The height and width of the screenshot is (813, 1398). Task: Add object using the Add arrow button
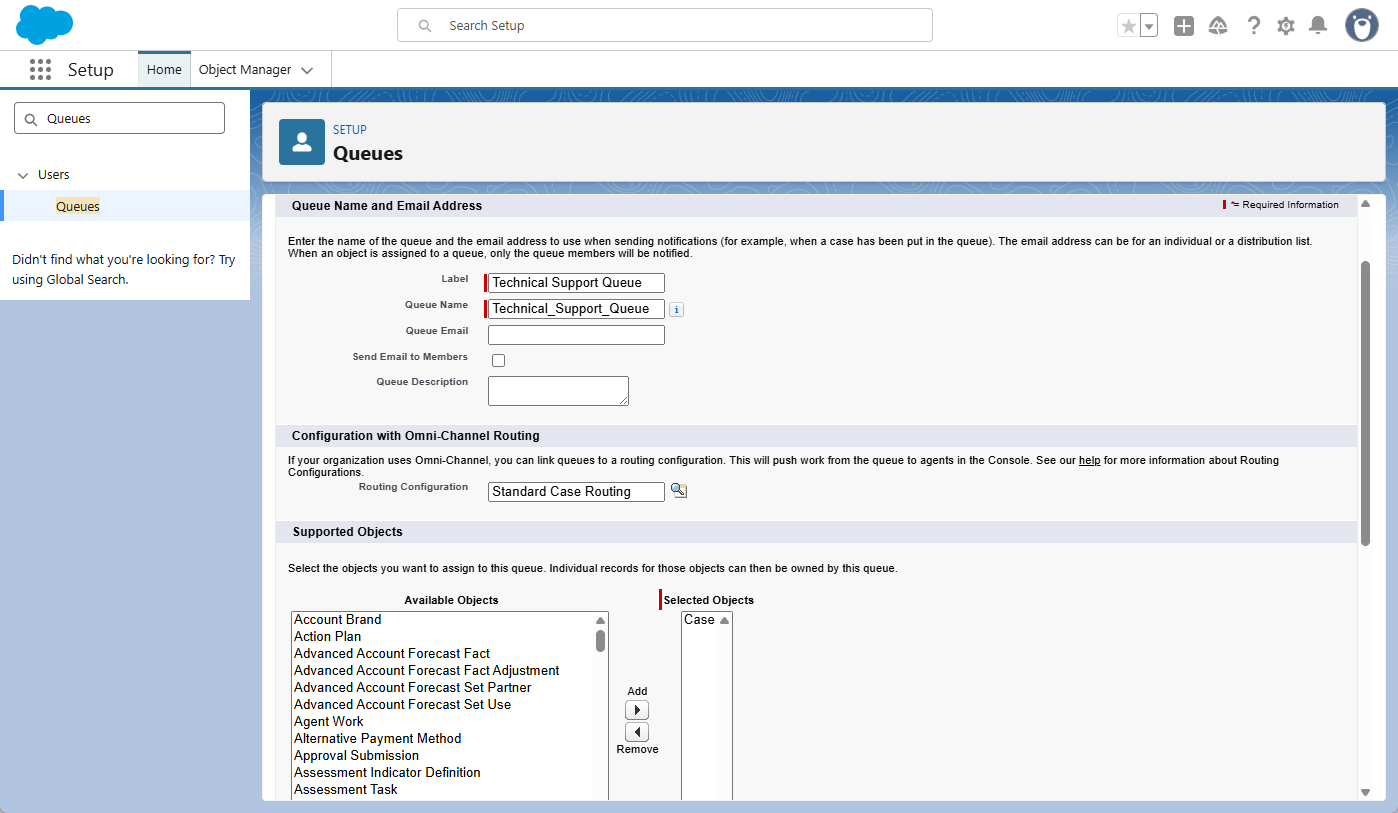[637, 710]
